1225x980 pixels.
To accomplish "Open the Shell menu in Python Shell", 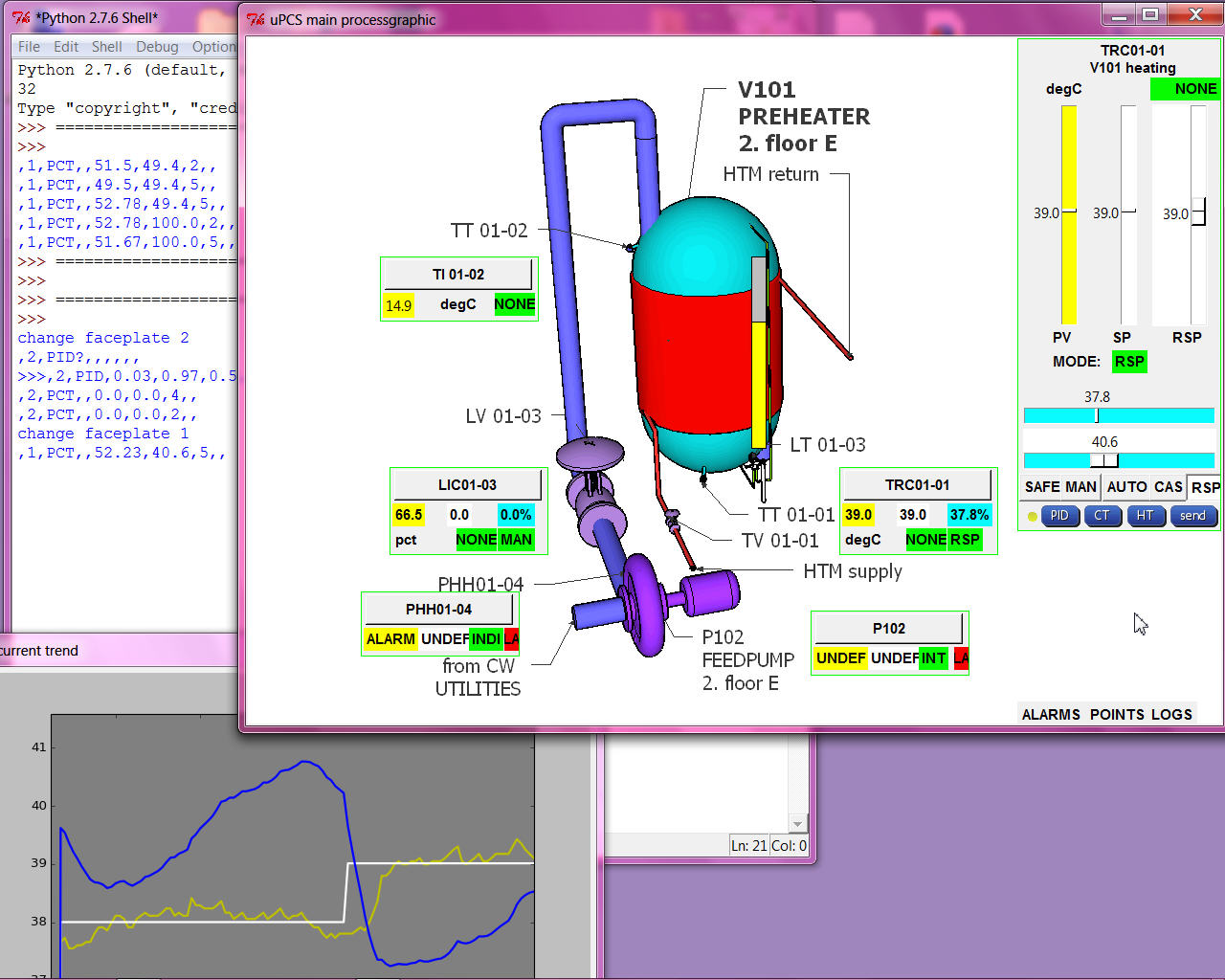I will coord(106,46).
